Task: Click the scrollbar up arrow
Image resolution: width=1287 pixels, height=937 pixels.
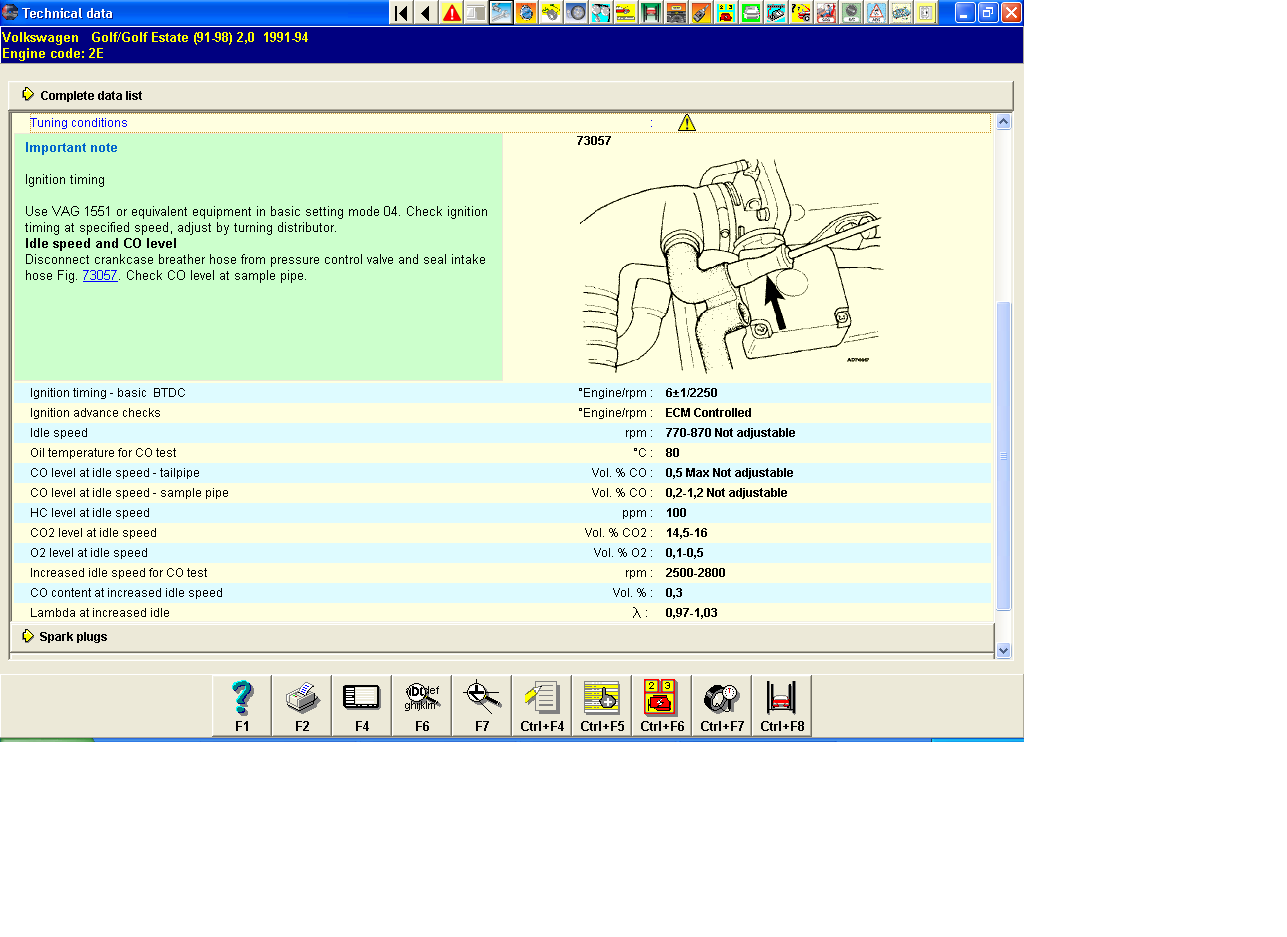Action: tap(1004, 122)
